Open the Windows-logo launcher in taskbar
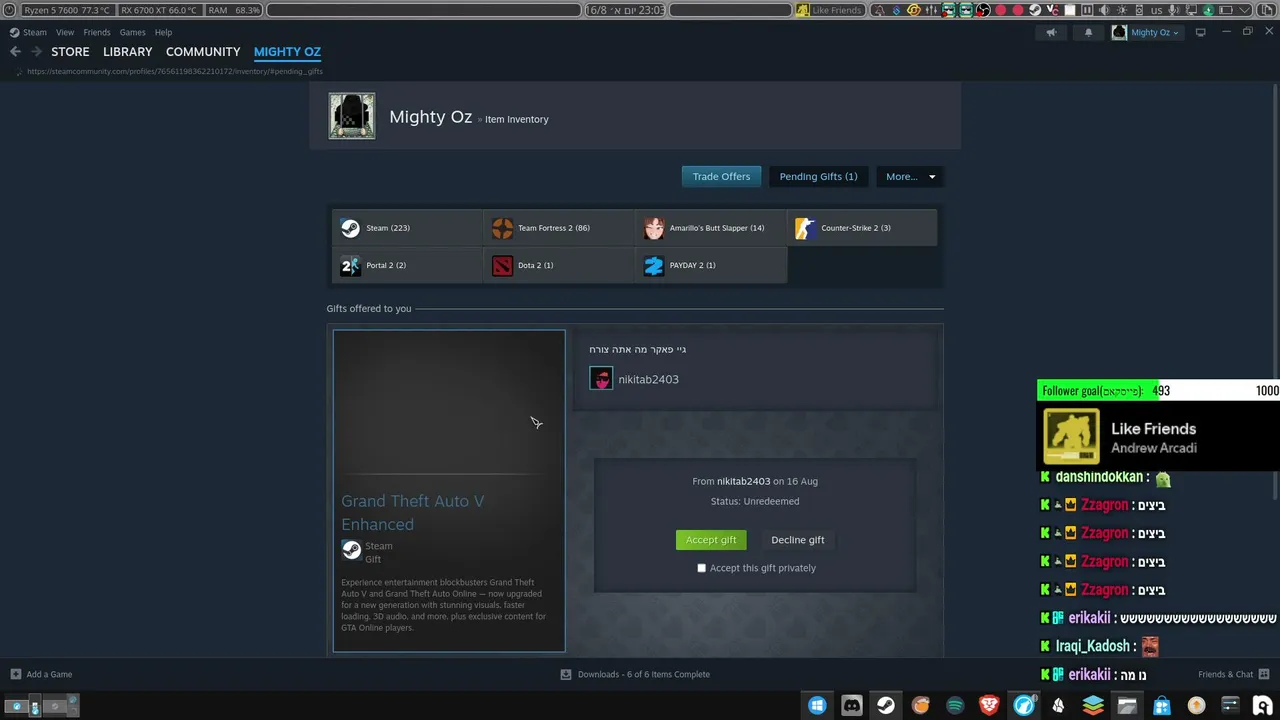 pyautogui.click(x=817, y=705)
